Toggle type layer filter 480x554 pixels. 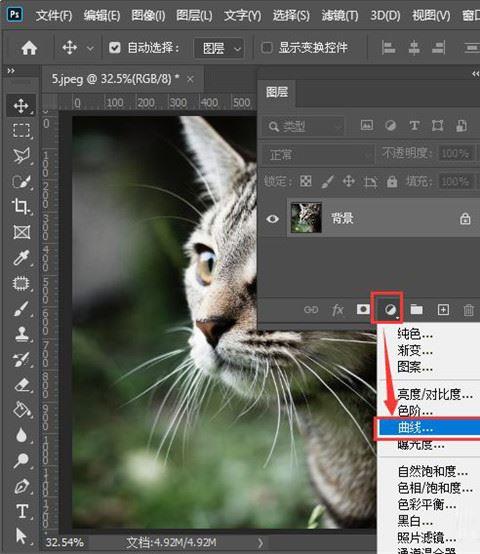point(414,126)
